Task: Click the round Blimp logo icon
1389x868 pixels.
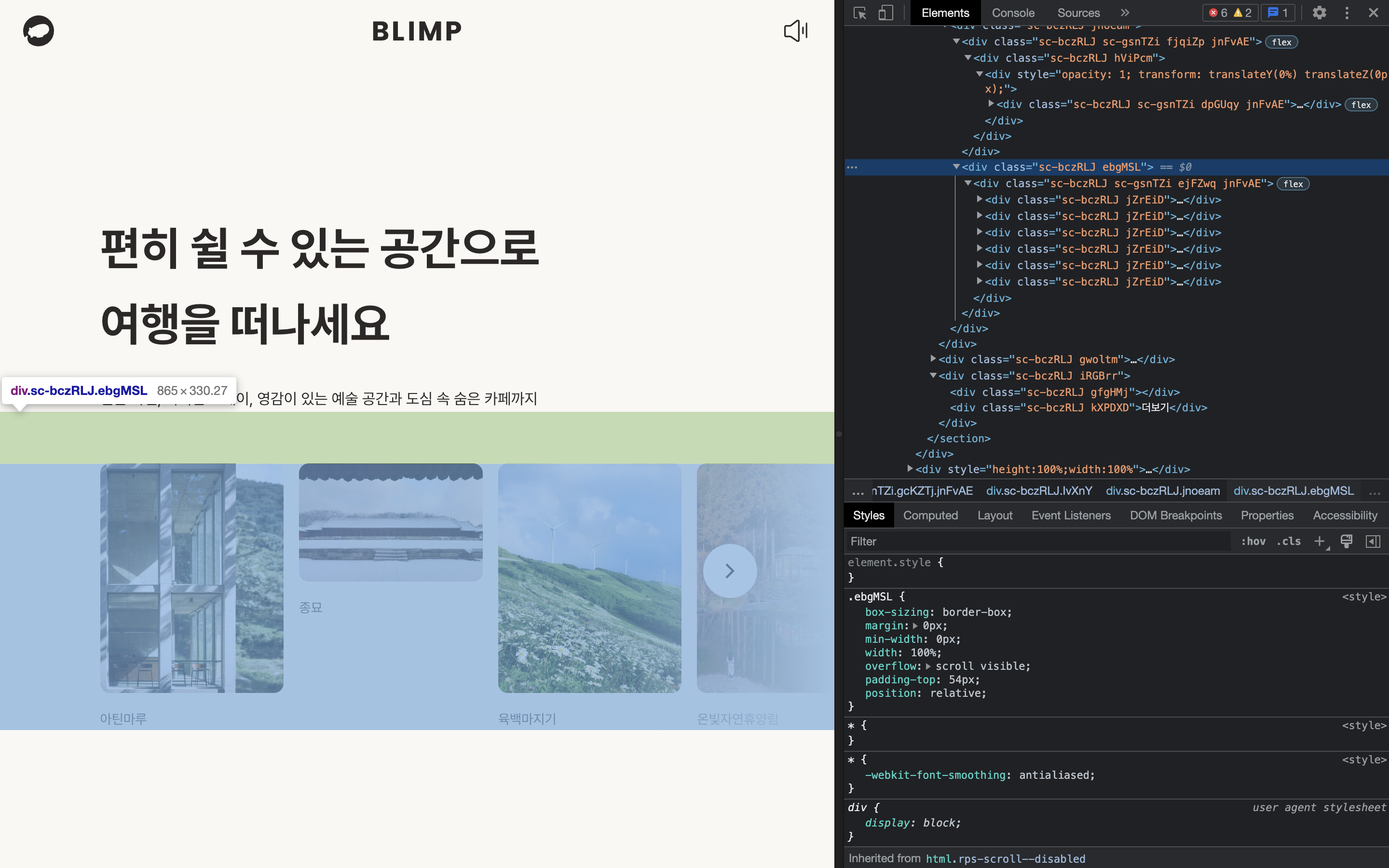Action: click(x=39, y=31)
